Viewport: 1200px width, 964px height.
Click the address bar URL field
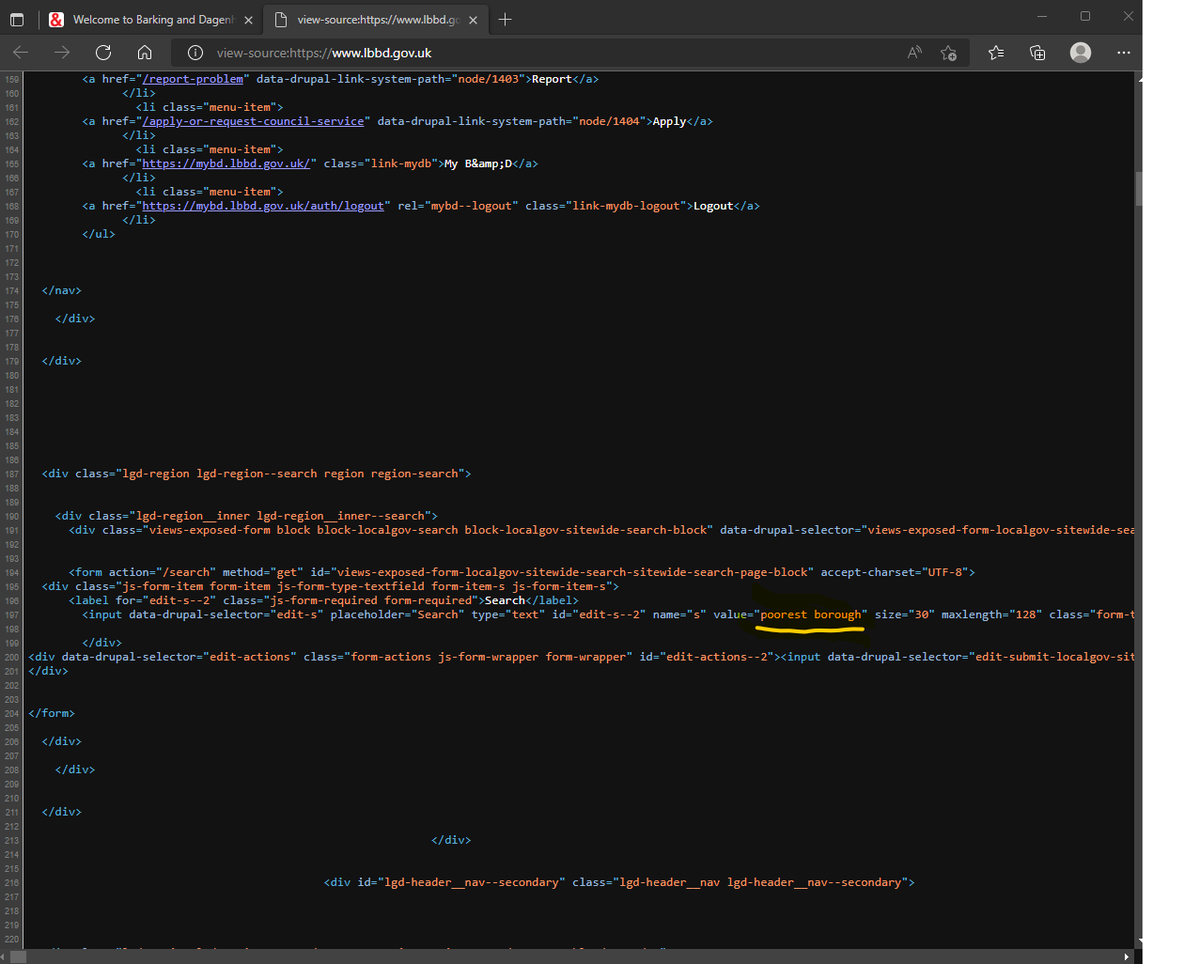click(x=540, y=53)
